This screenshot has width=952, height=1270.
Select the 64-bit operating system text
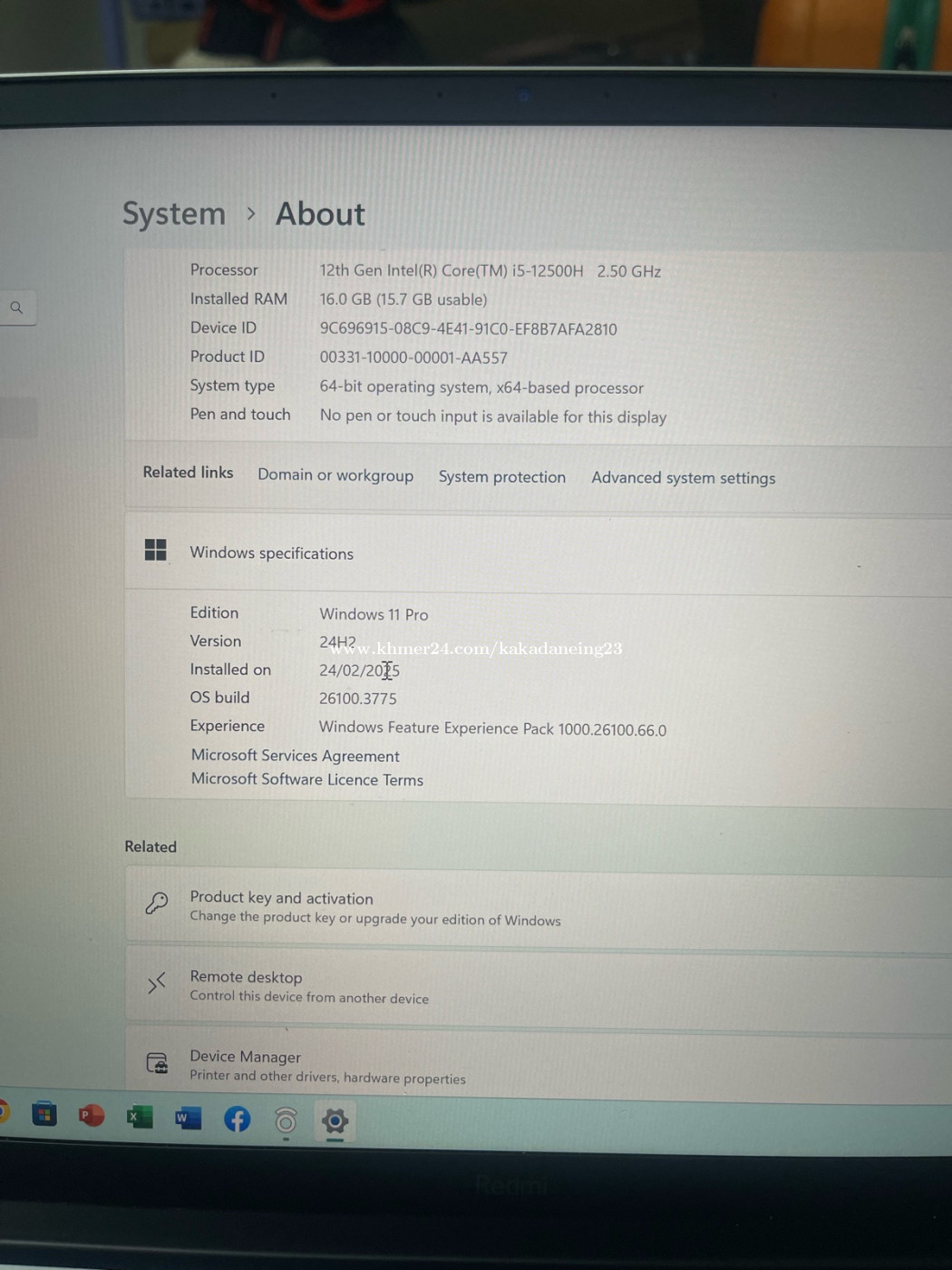[481, 387]
